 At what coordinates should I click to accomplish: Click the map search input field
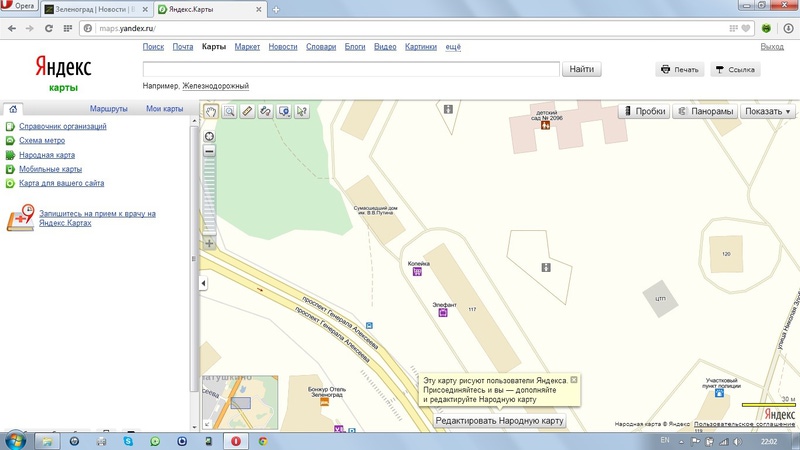tap(350, 70)
